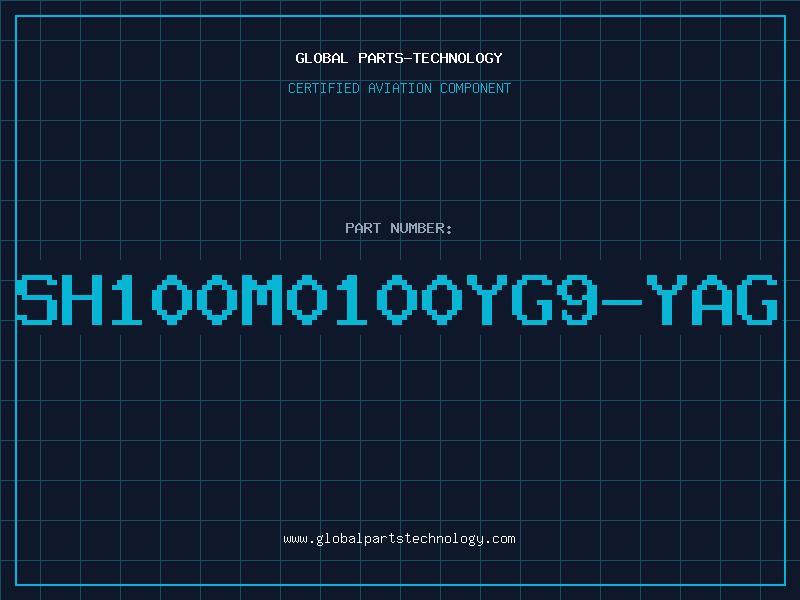Select the 'YAG' suffix of part number
The image size is (800, 600).
click(x=712, y=299)
